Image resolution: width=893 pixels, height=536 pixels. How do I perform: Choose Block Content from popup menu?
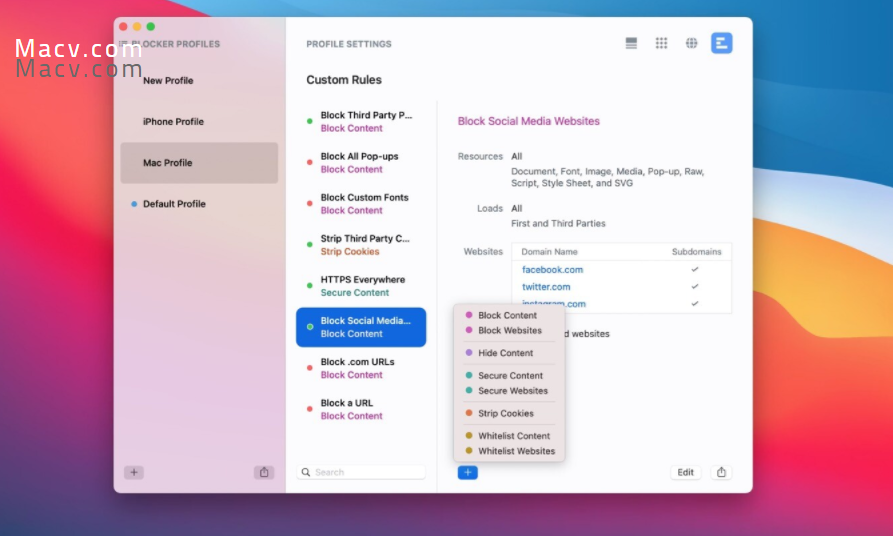click(x=509, y=315)
